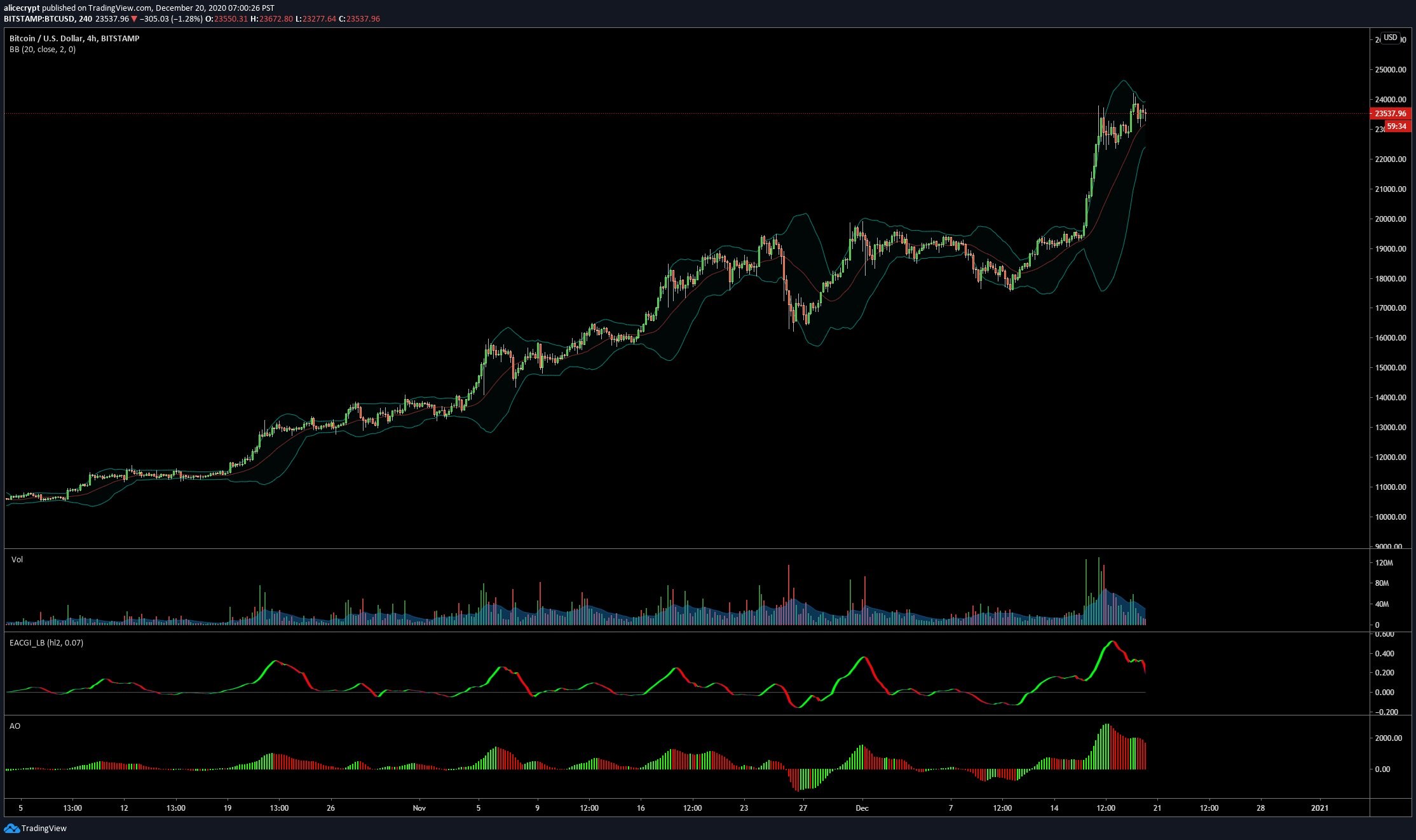The height and width of the screenshot is (840, 1416).
Task: Click the EACGI_LB (hl2, 0.07) indicator label
Action: pyautogui.click(x=46, y=642)
